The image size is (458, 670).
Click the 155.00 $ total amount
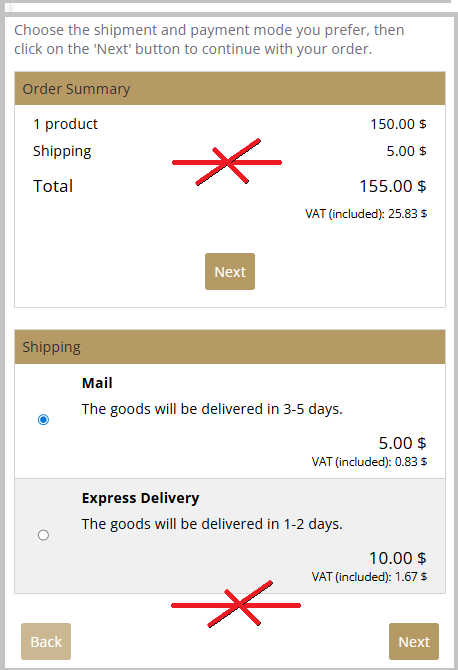click(x=393, y=186)
